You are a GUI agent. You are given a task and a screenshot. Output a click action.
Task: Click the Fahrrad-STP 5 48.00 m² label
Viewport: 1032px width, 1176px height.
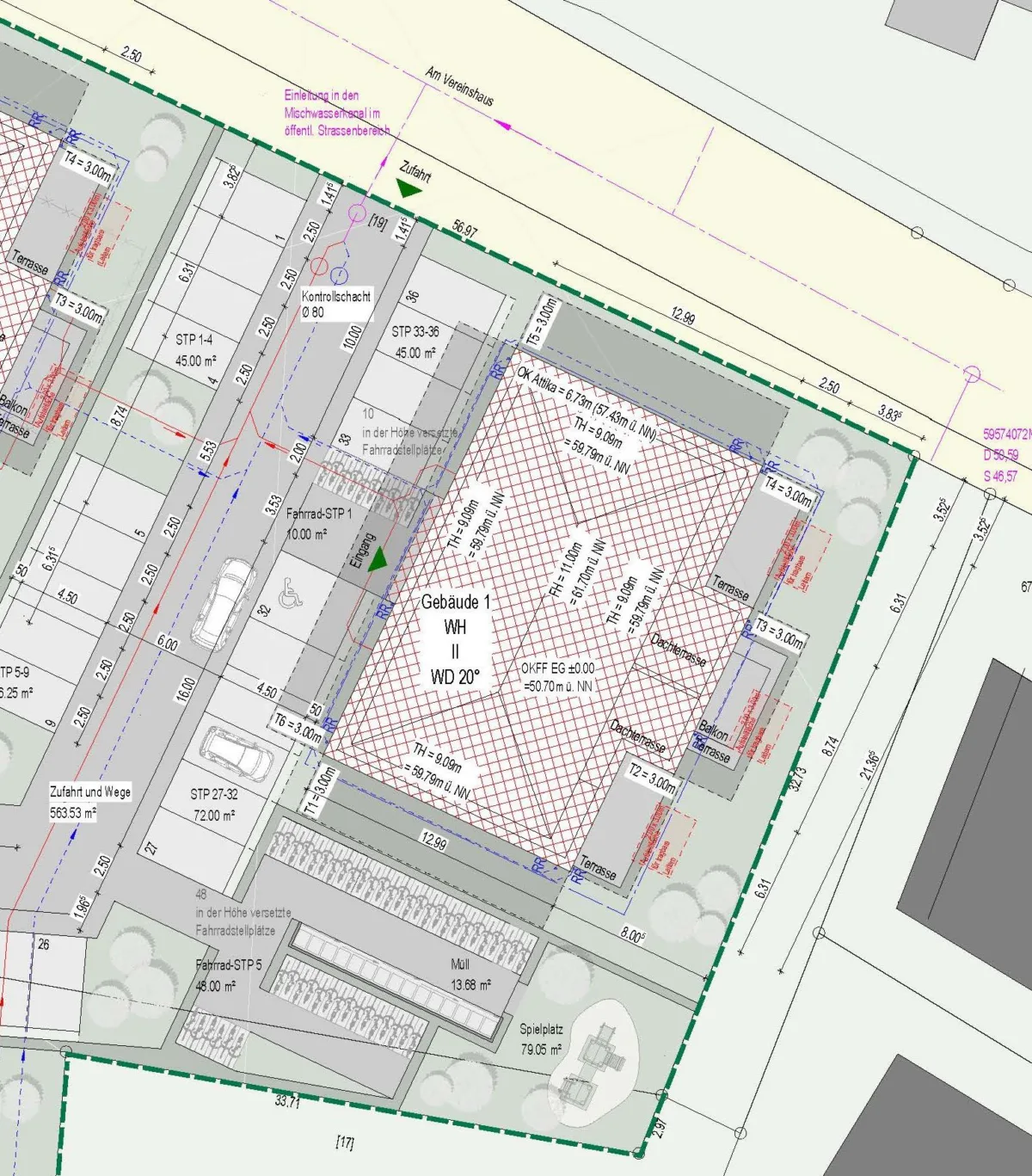coord(228,976)
